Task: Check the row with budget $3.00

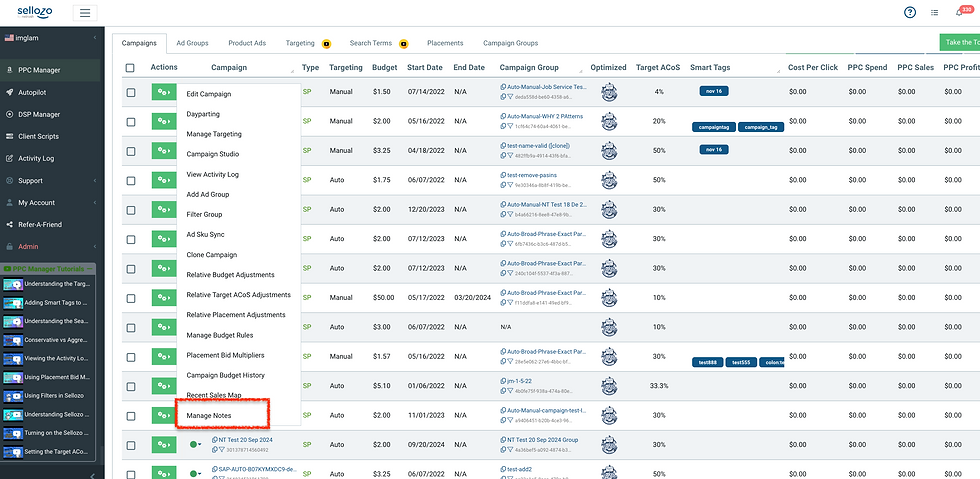Action: [x=131, y=328]
